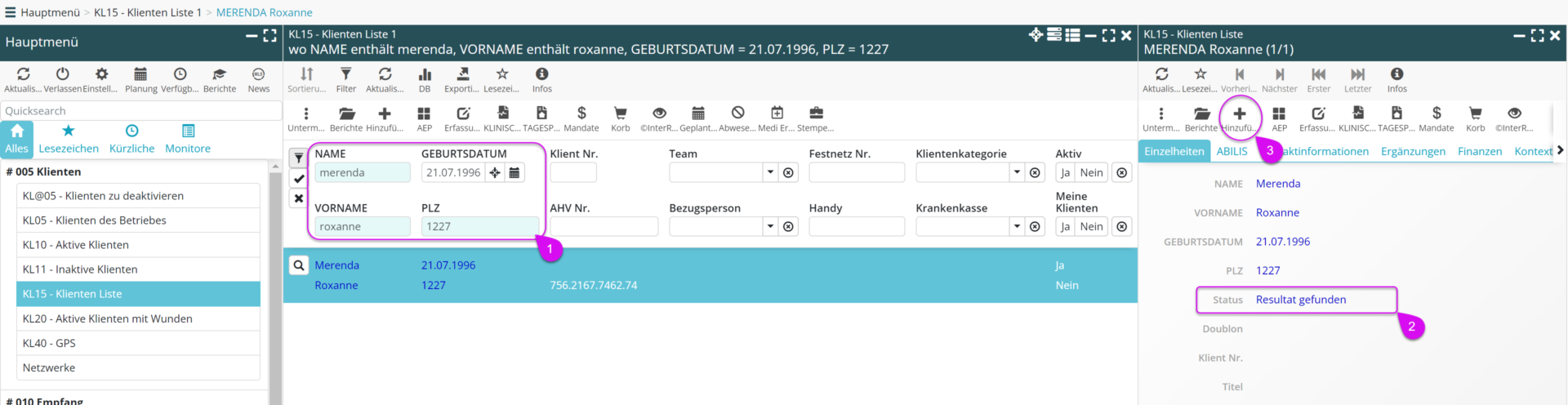Switch to the Finanzen tab
The height and width of the screenshot is (405, 1568).
pyautogui.click(x=1479, y=151)
